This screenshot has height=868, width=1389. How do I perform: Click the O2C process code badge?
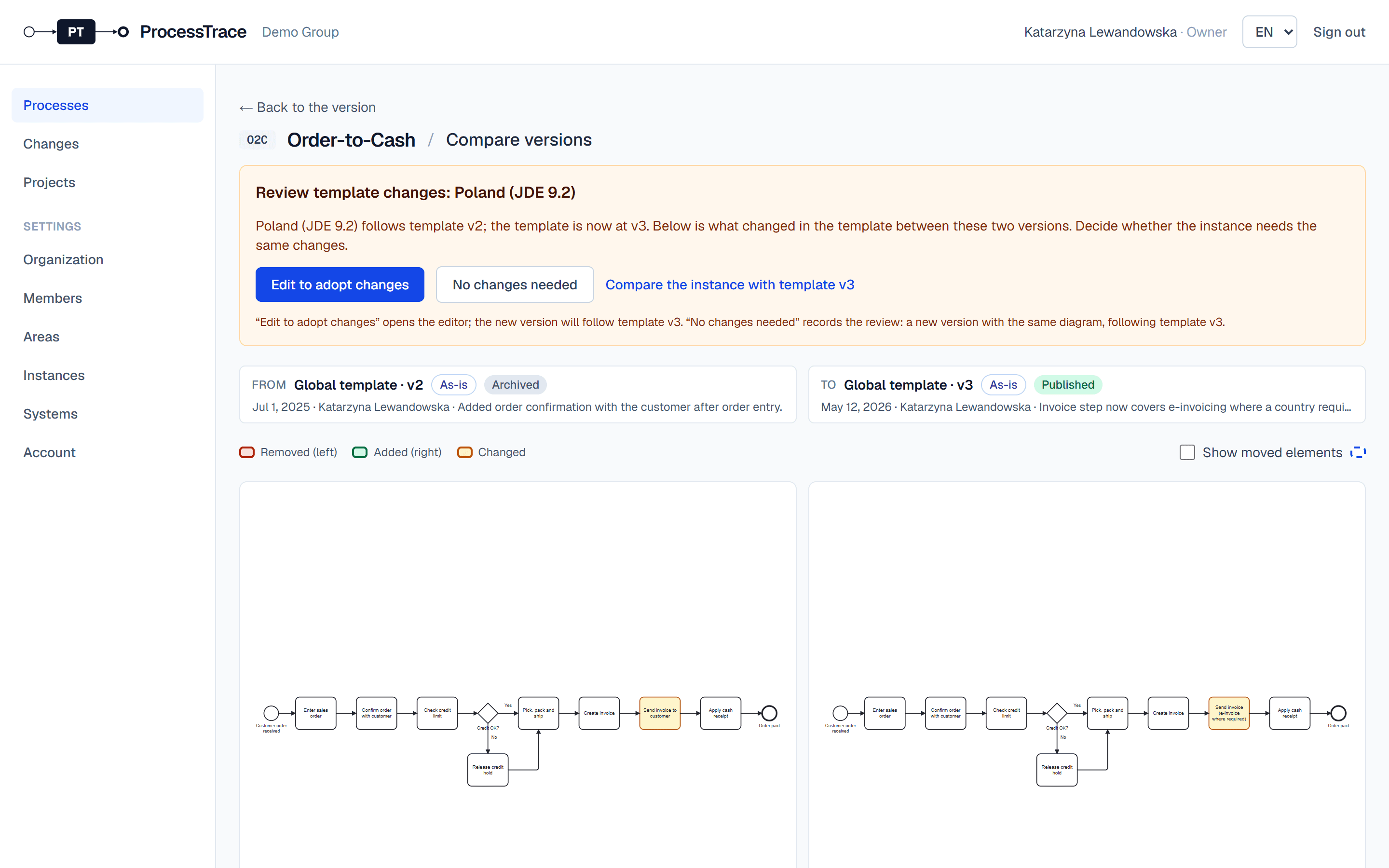[x=257, y=139]
